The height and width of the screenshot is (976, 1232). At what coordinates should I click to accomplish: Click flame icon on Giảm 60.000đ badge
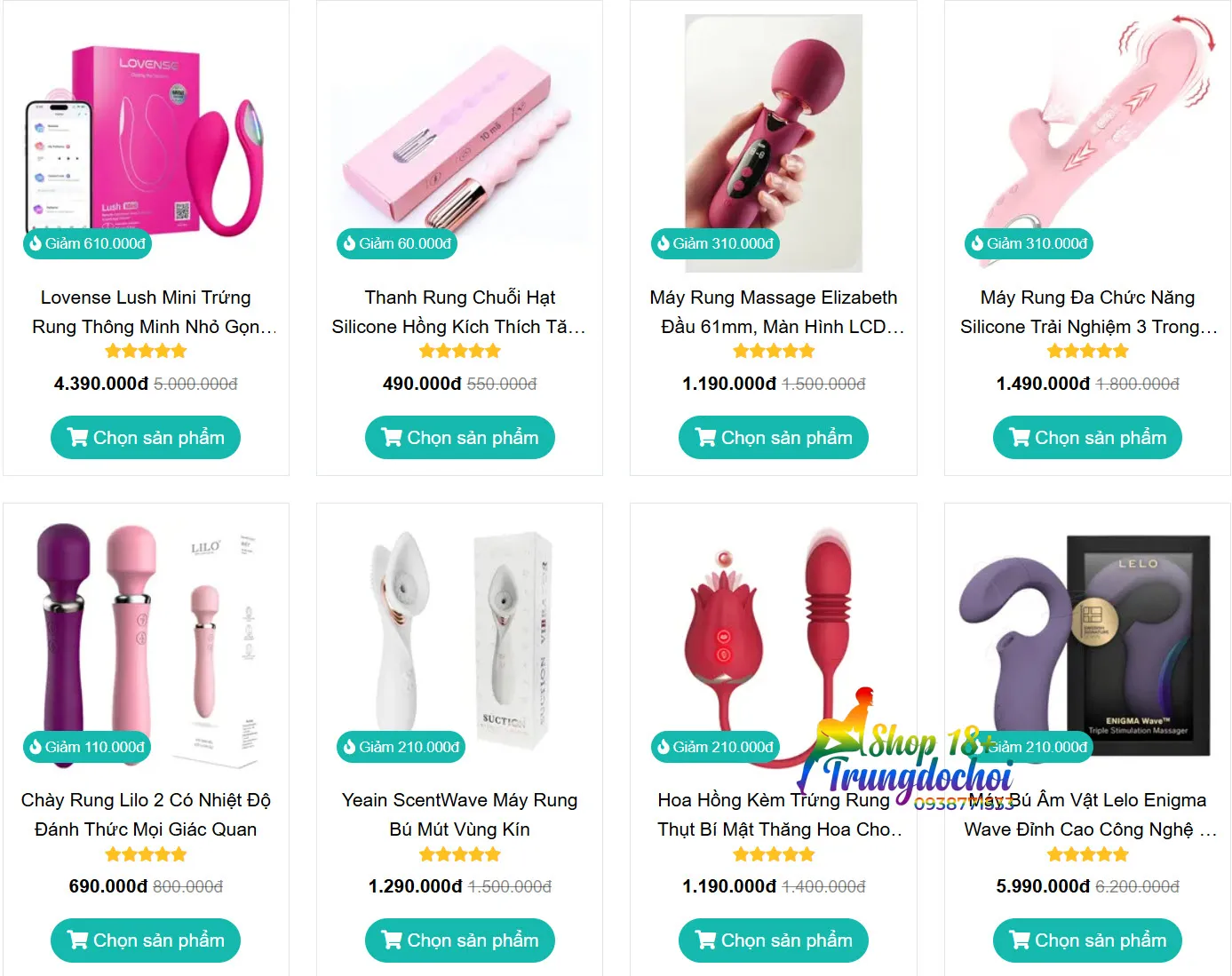tap(349, 243)
